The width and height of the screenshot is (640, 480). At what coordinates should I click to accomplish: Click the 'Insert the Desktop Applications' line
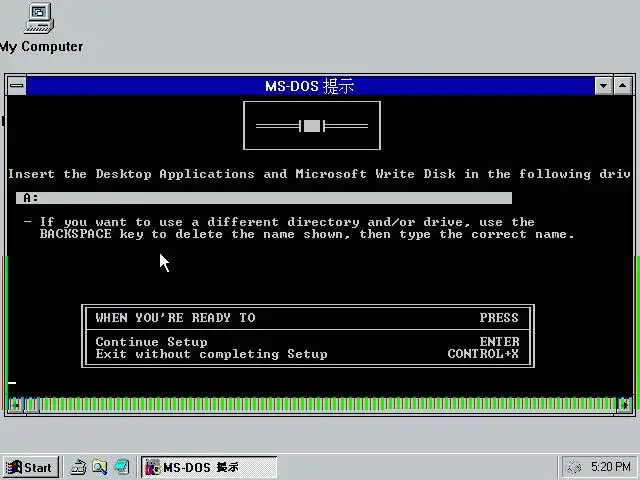pyautogui.click(x=320, y=174)
